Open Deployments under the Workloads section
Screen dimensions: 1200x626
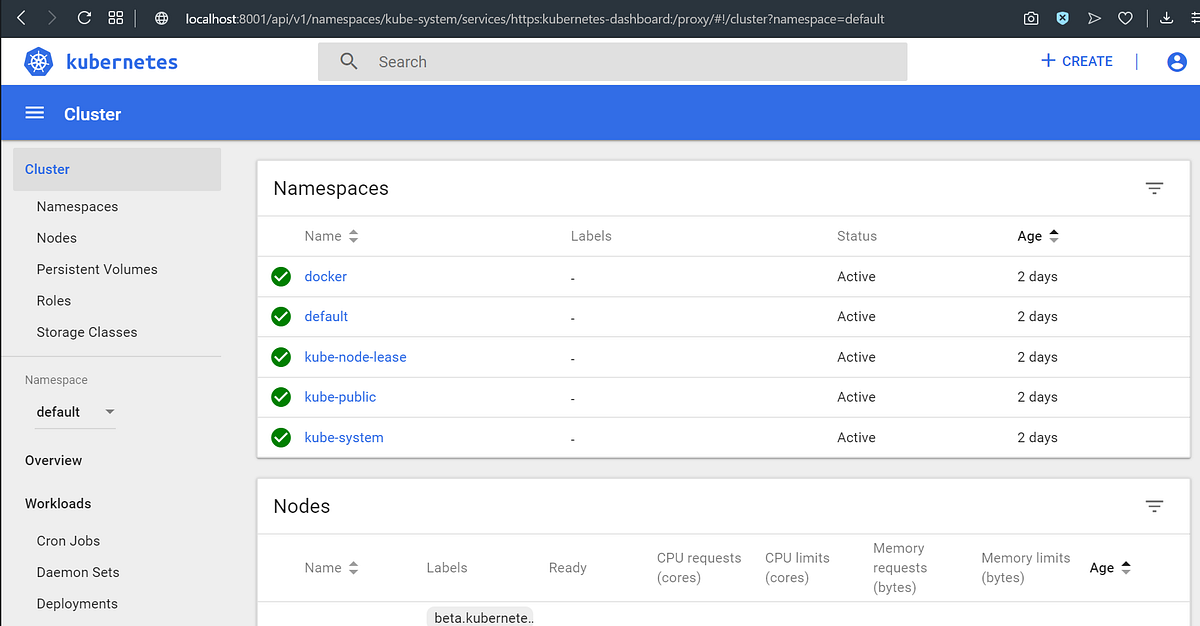pyautogui.click(x=77, y=603)
